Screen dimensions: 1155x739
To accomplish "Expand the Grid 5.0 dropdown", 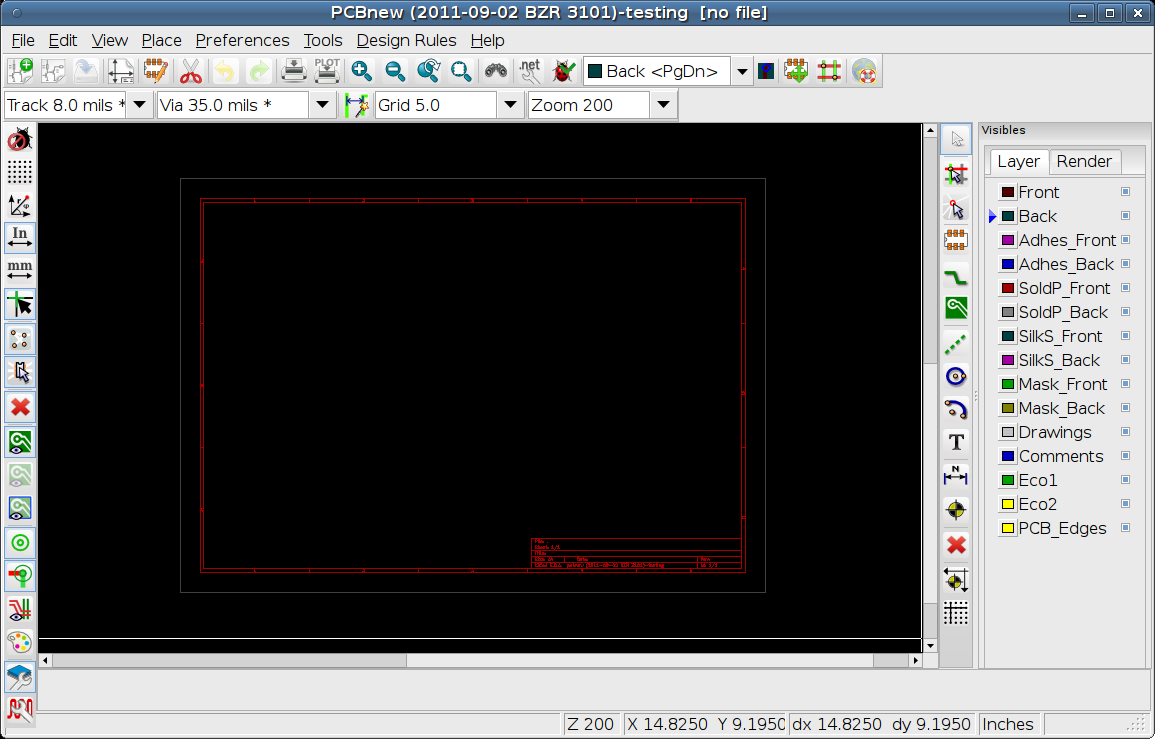I will click(510, 105).
